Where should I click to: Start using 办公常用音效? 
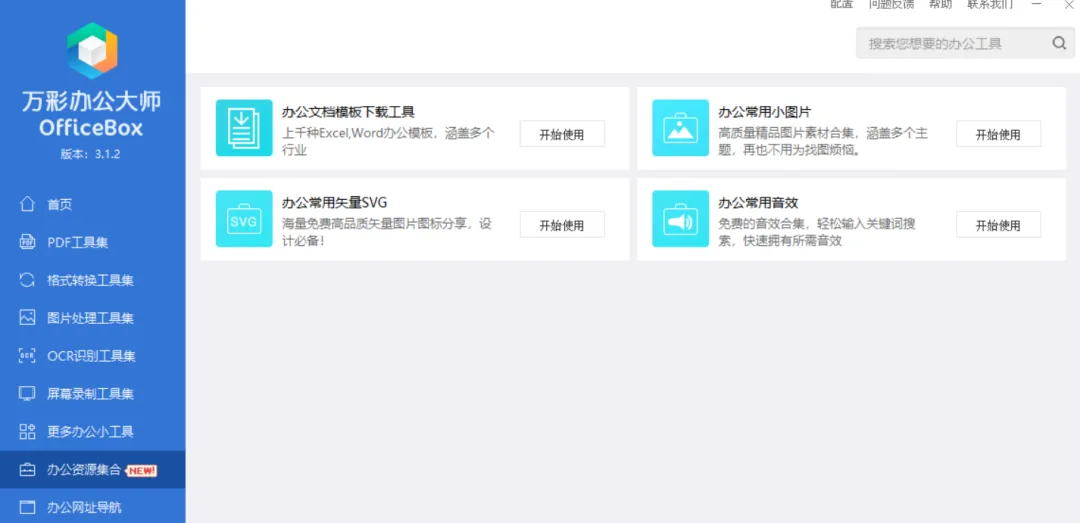(x=999, y=225)
